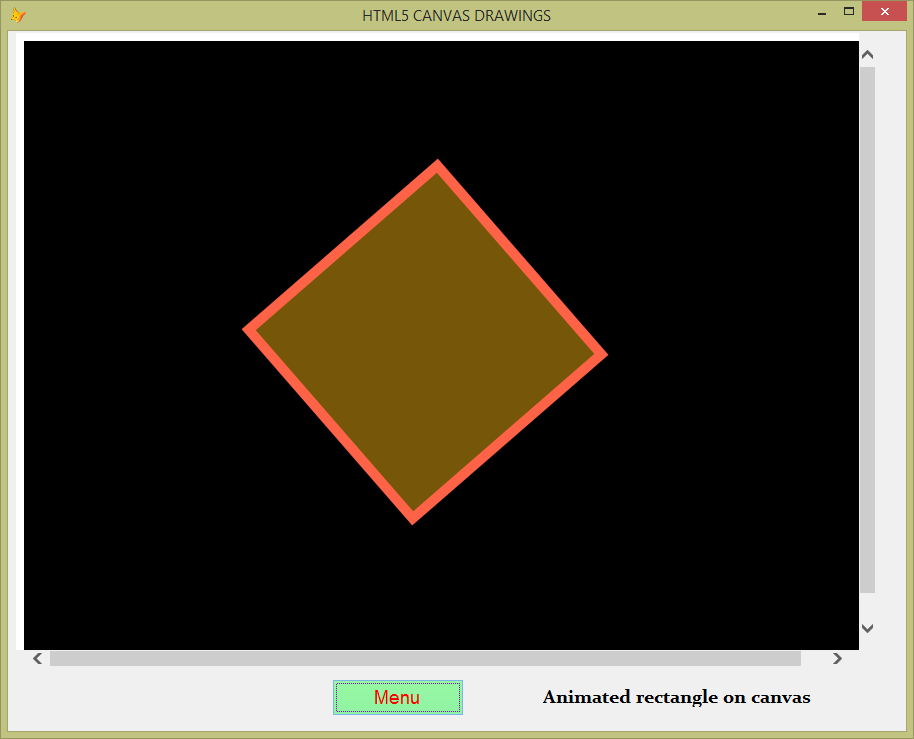Click the "Animated rectangle on canvas" caption
The image size is (914, 739).
(676, 697)
